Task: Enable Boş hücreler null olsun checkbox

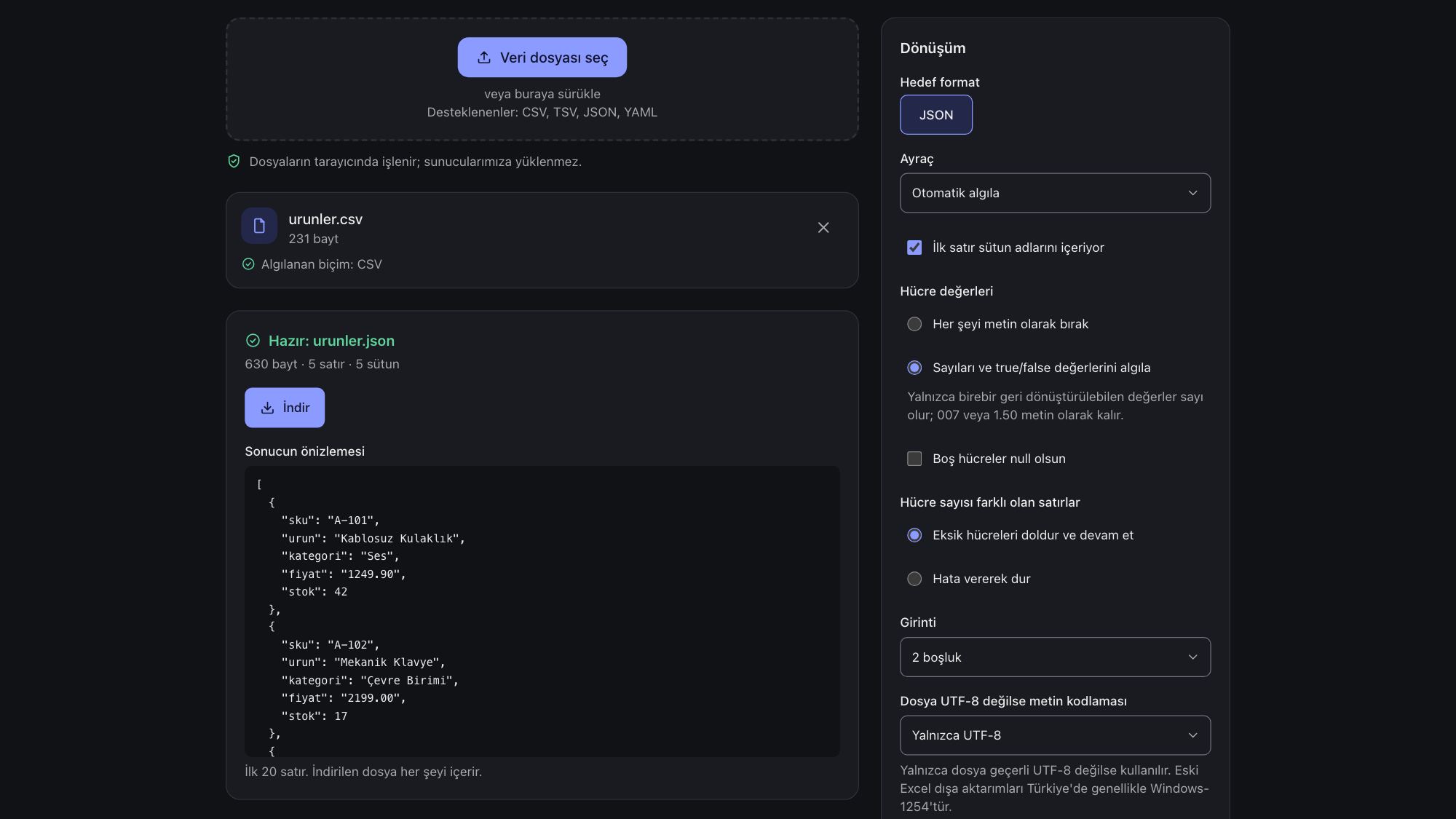Action: point(914,459)
